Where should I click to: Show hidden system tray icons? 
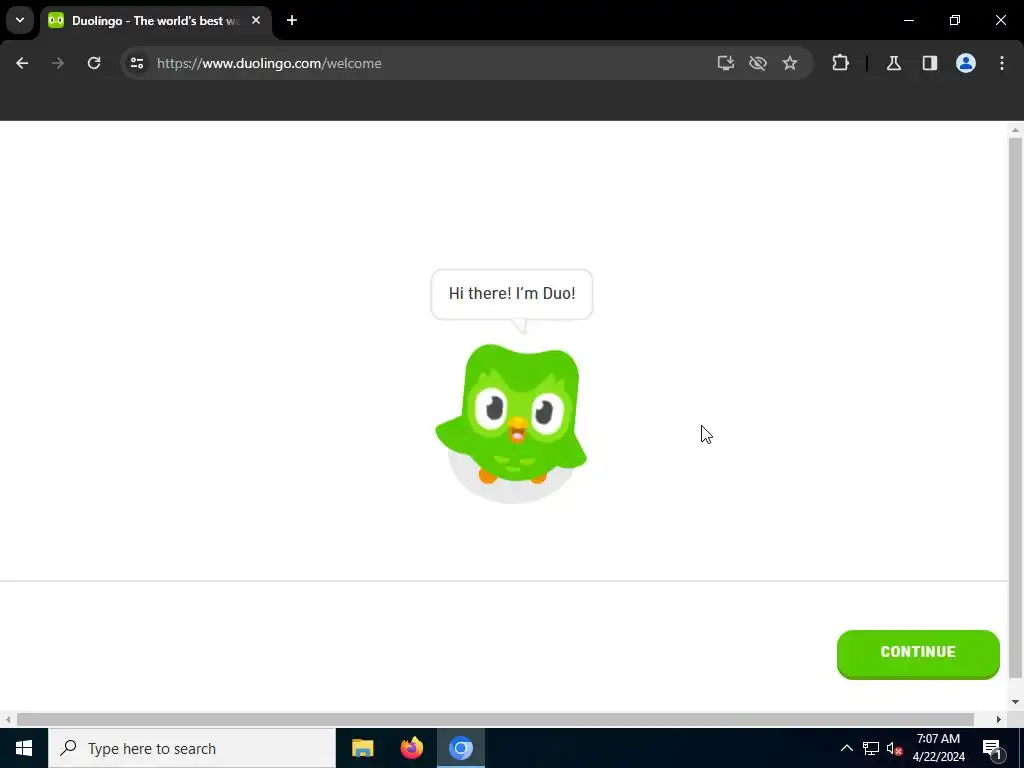tap(846, 748)
